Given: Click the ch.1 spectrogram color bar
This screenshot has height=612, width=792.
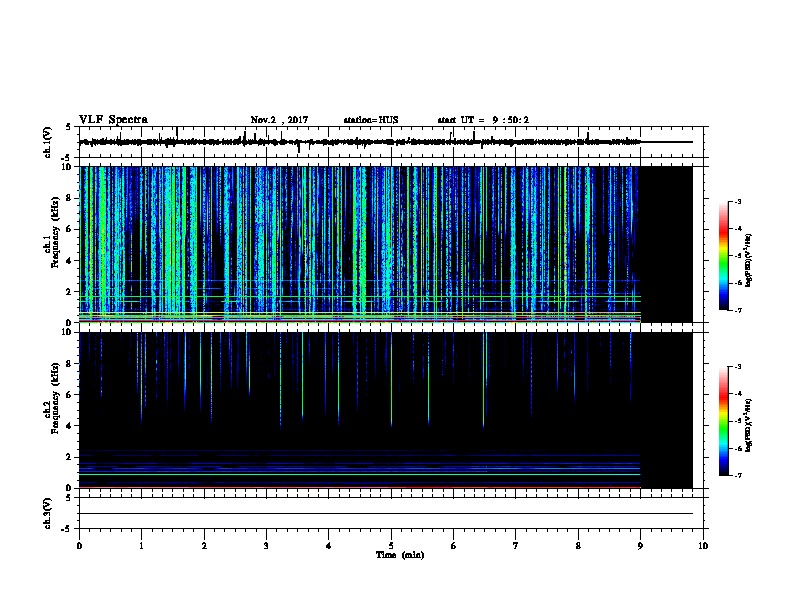Looking at the screenshot, I should [x=724, y=256].
